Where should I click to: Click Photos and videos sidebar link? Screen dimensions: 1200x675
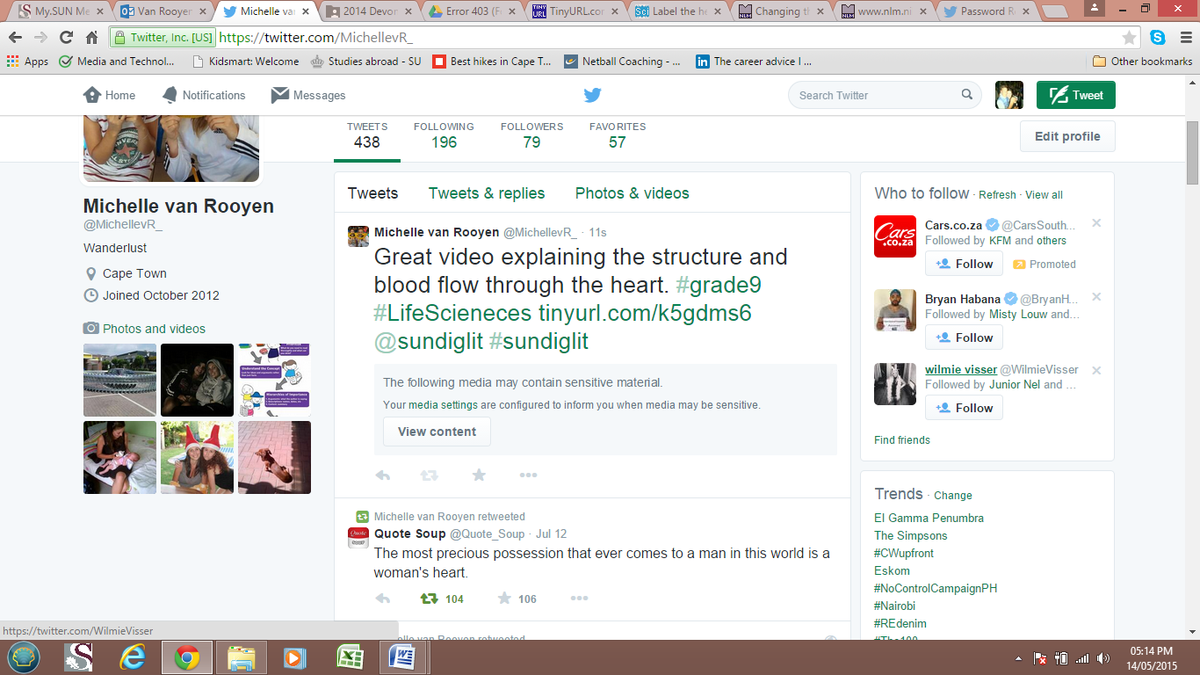click(154, 328)
